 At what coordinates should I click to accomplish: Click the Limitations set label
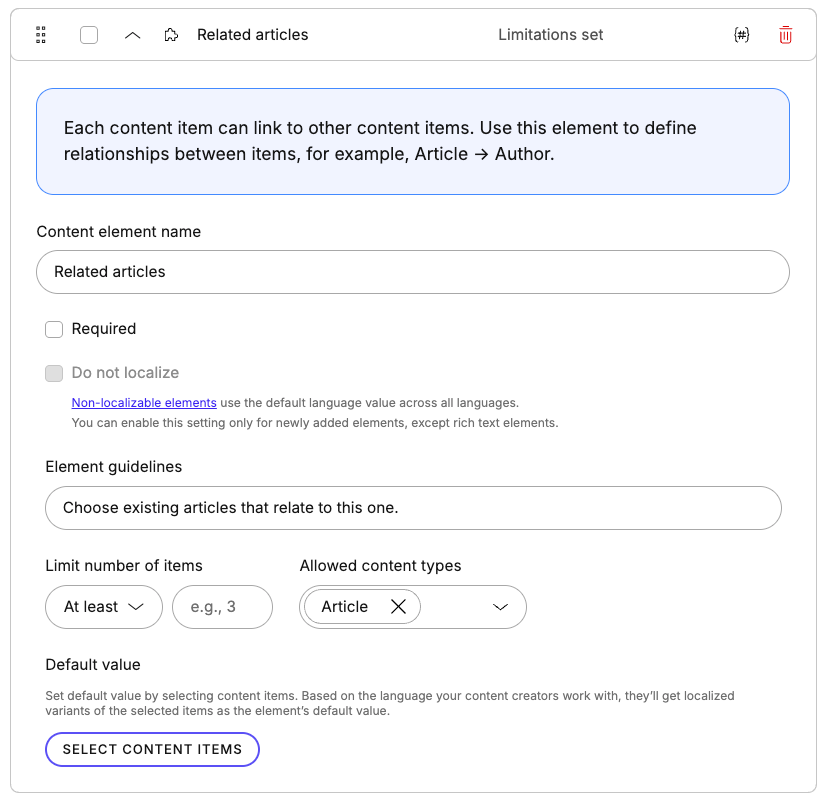coord(550,34)
